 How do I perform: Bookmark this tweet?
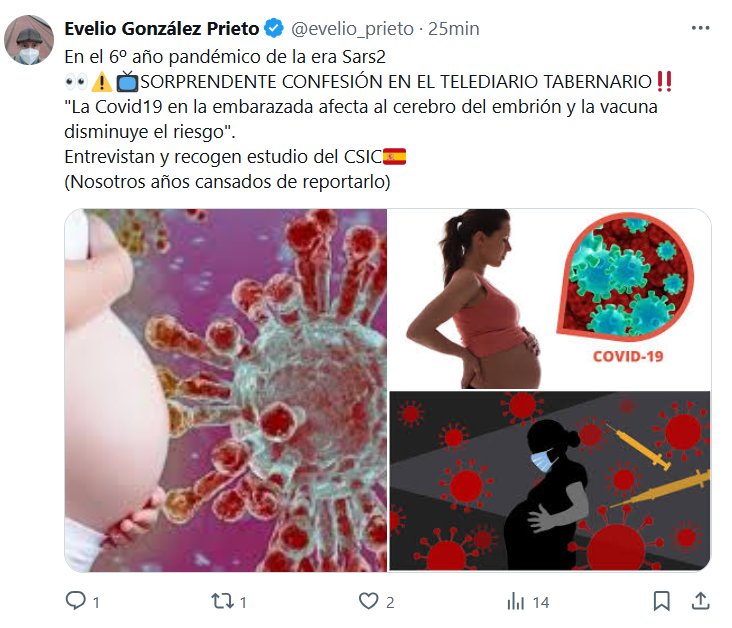tap(662, 601)
